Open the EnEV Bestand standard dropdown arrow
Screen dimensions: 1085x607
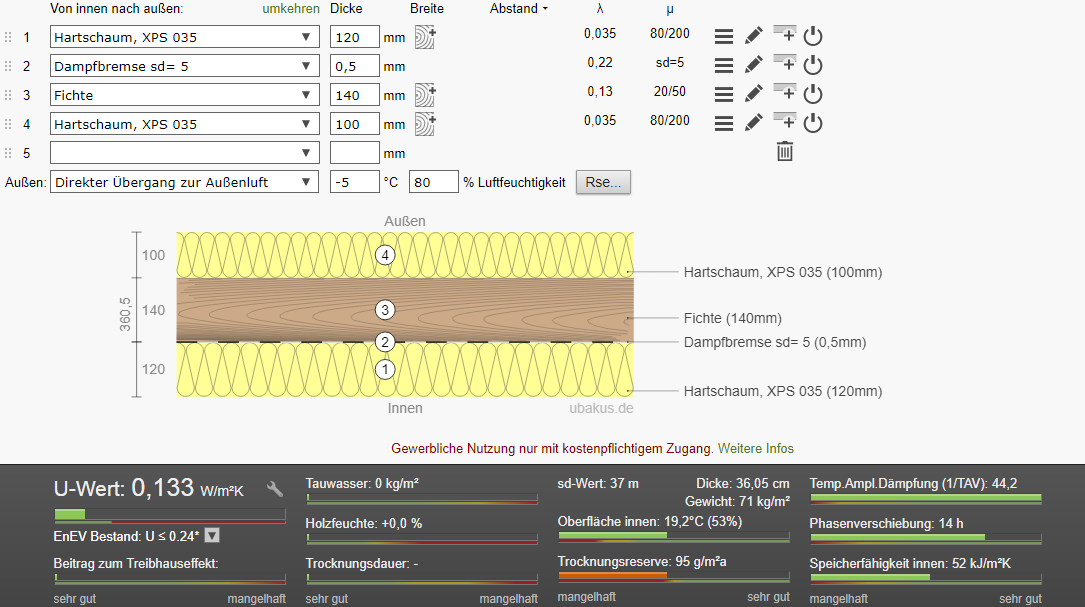[x=212, y=536]
